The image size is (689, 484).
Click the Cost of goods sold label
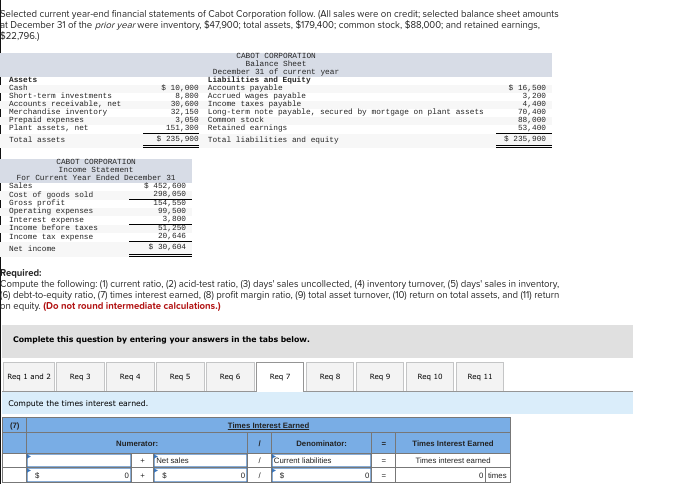click(x=51, y=194)
